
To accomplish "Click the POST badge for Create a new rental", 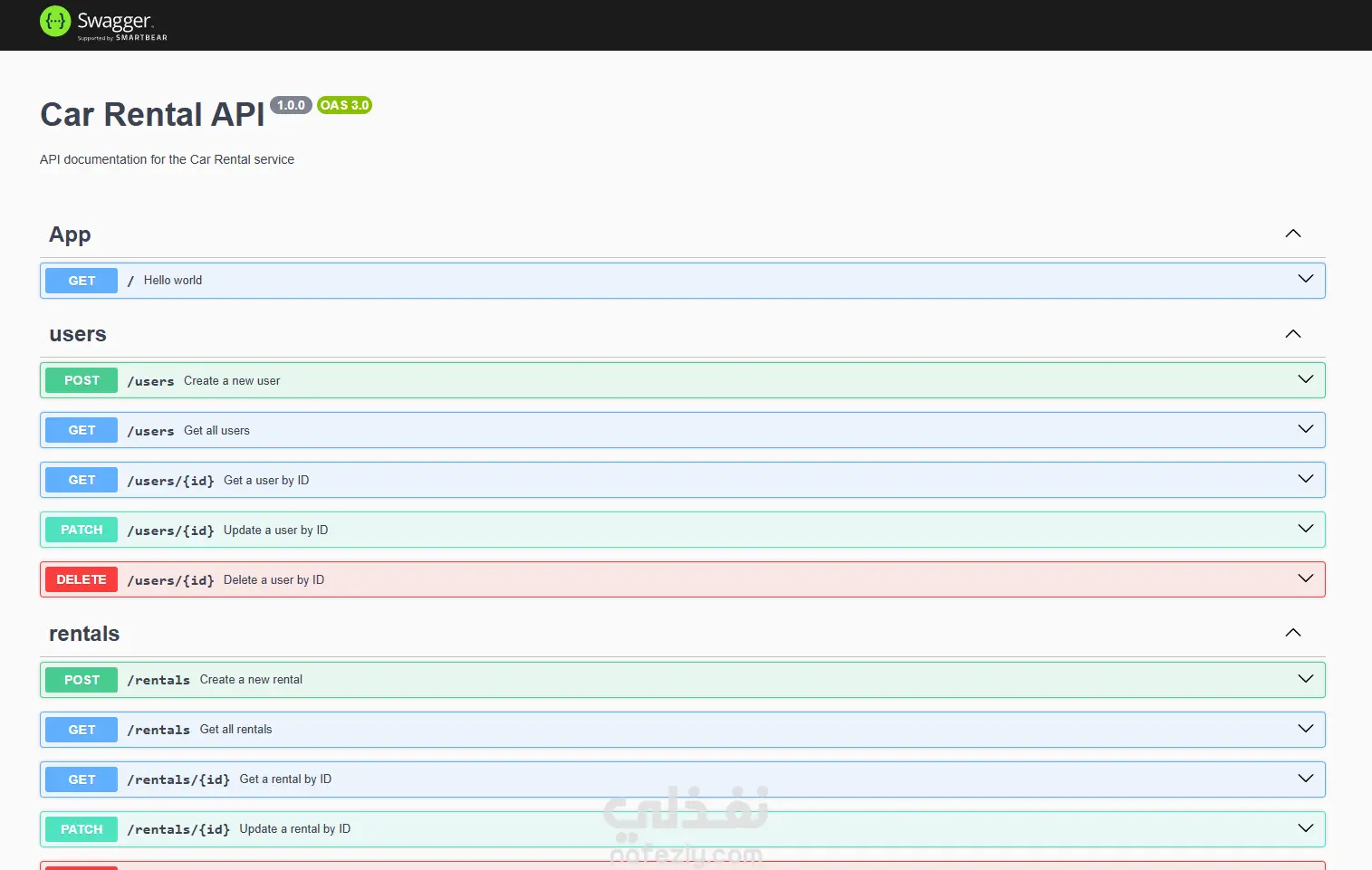I will (x=81, y=679).
